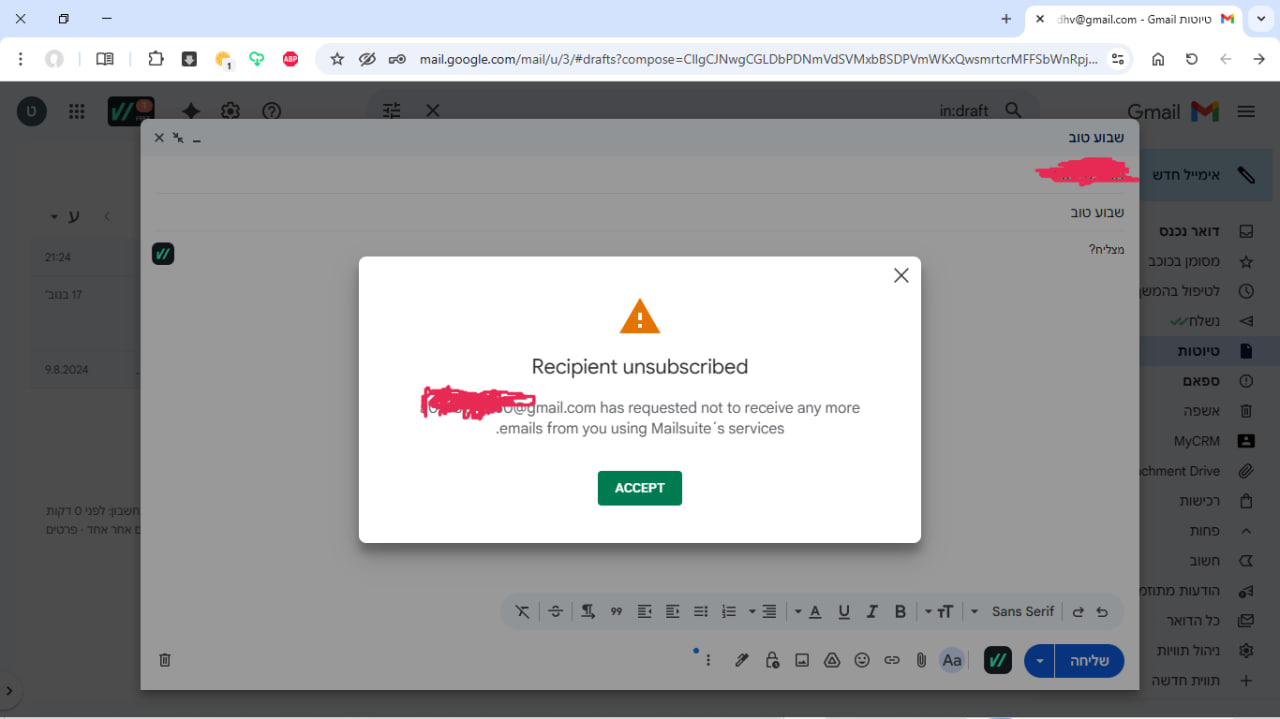Click the attach files paperclip icon

tap(921, 660)
